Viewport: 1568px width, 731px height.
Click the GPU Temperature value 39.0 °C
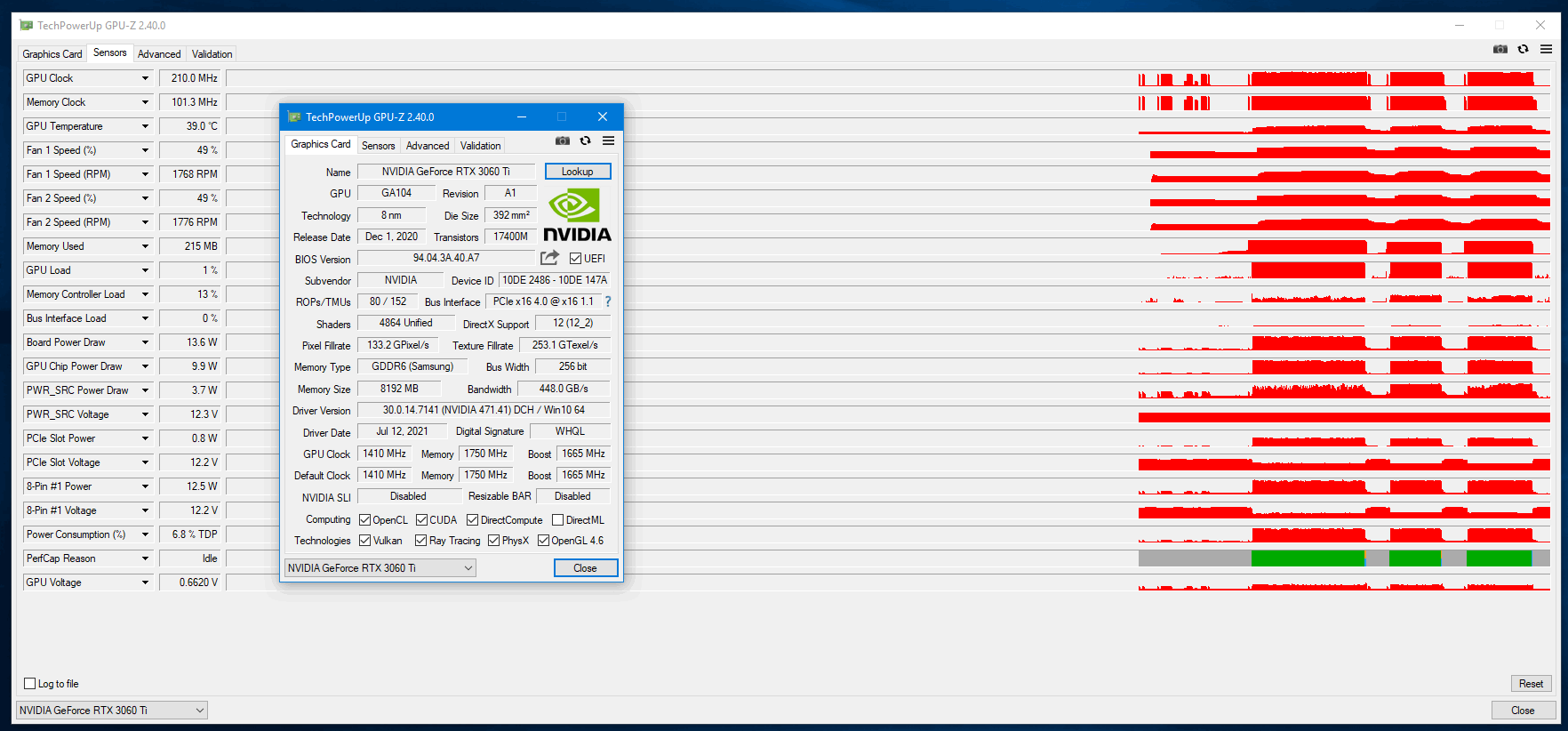coord(189,126)
